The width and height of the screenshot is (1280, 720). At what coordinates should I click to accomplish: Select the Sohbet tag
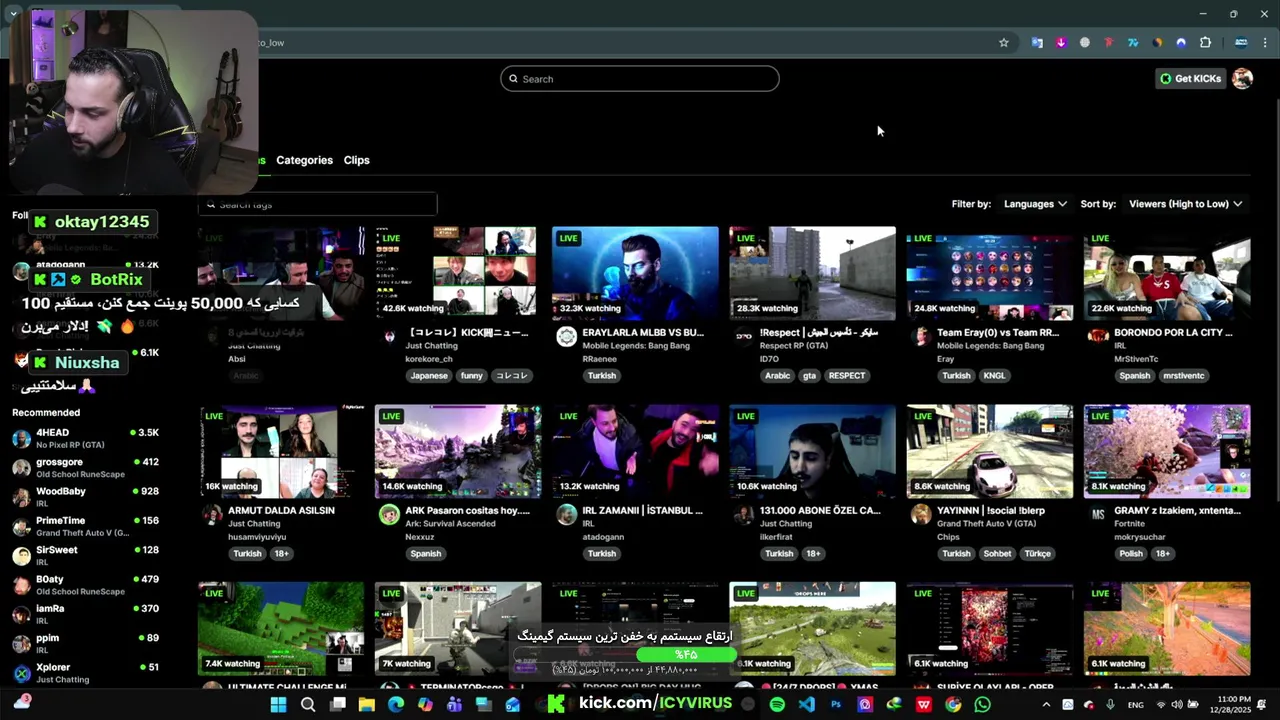click(997, 554)
